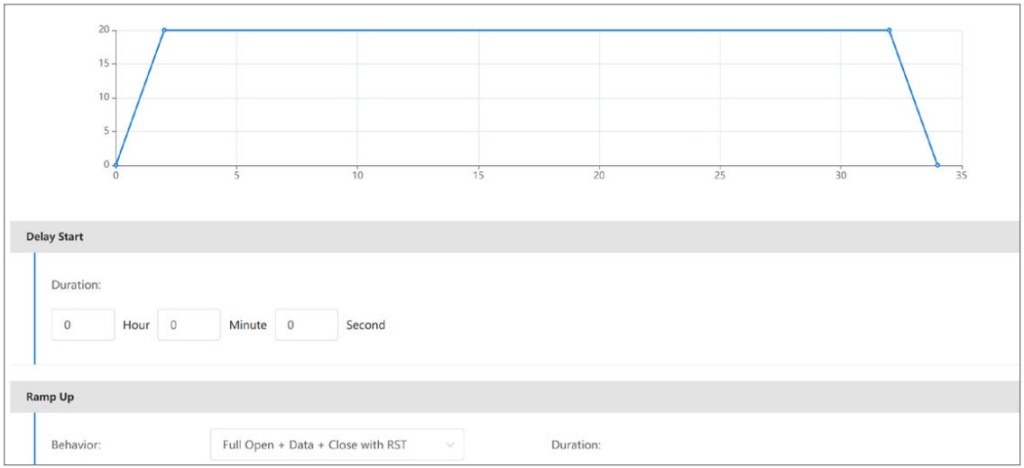Viewport: 1024px width, 468px height.
Task: Select the data point where ramp up ends
Action: click(x=164, y=30)
